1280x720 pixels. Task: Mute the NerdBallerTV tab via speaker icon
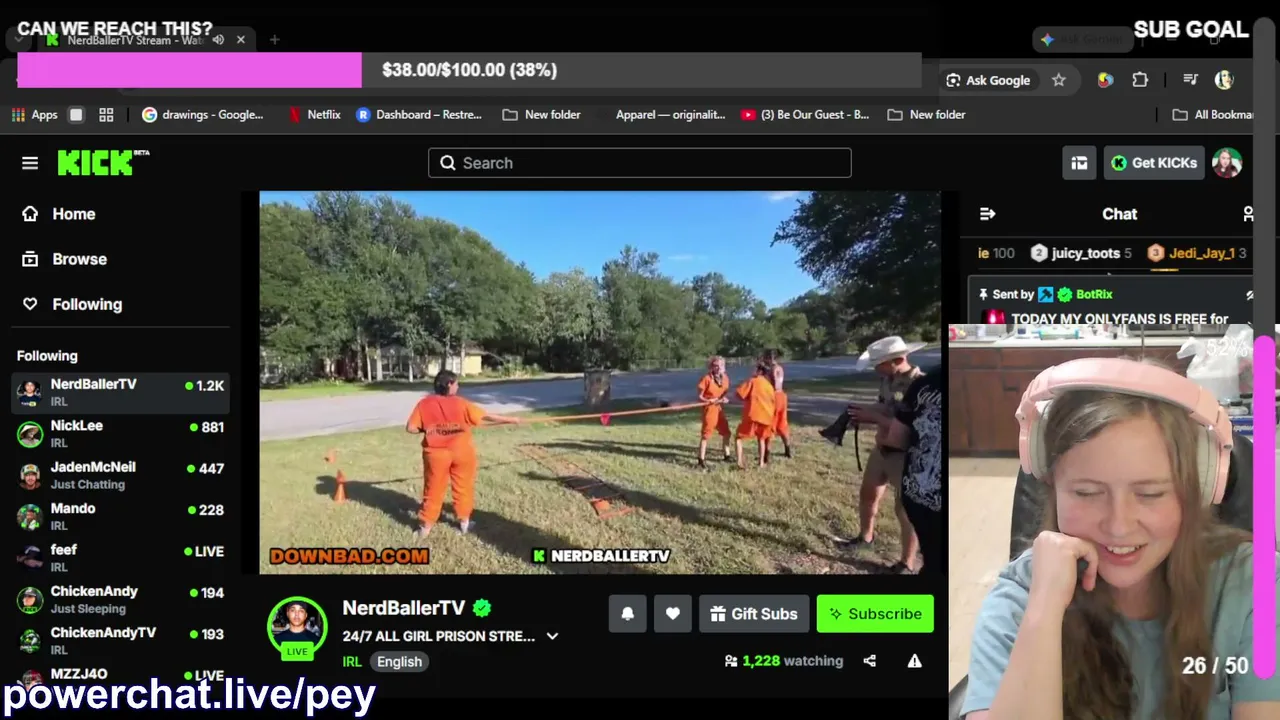[218, 40]
